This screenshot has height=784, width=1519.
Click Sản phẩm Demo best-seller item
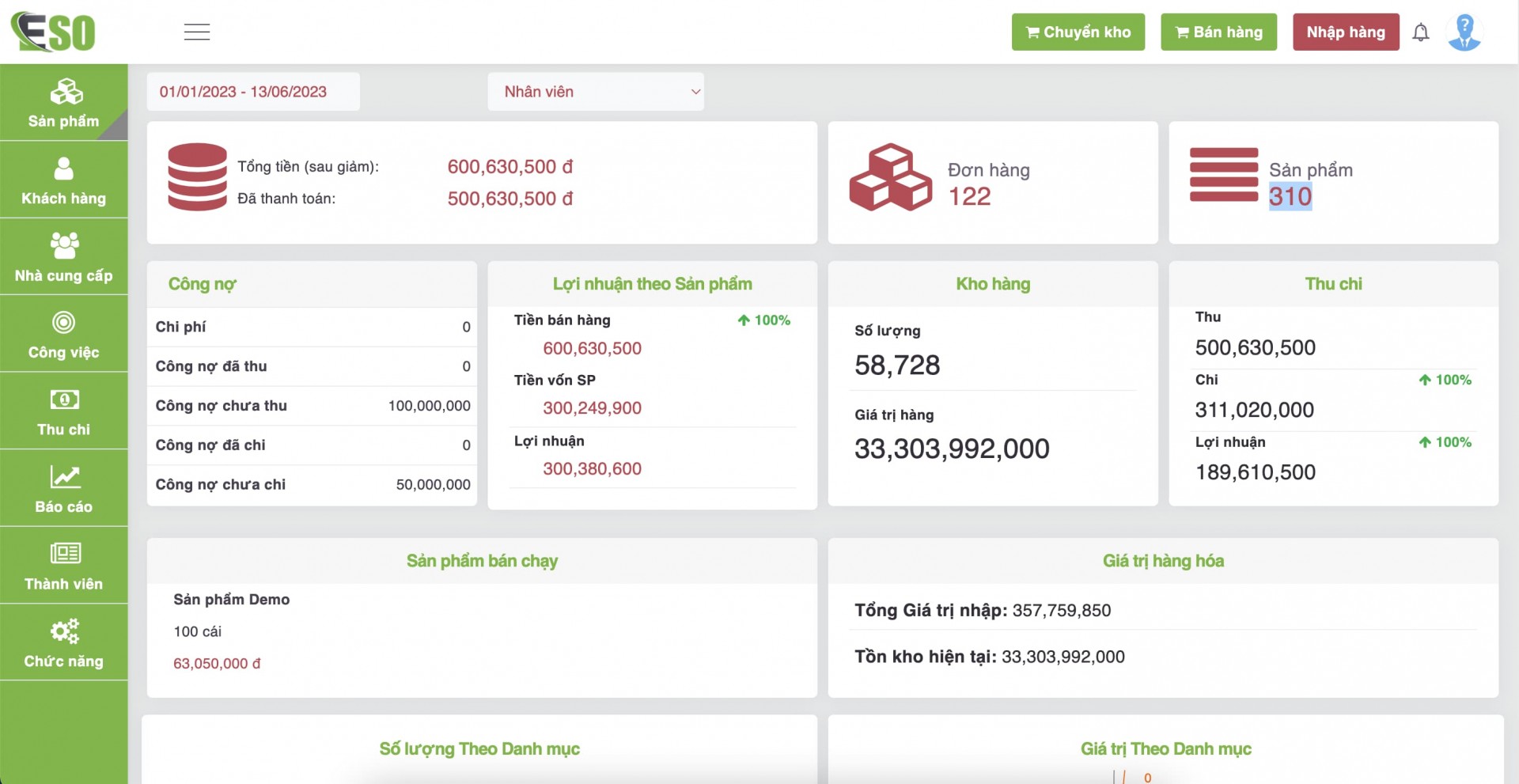click(x=232, y=600)
